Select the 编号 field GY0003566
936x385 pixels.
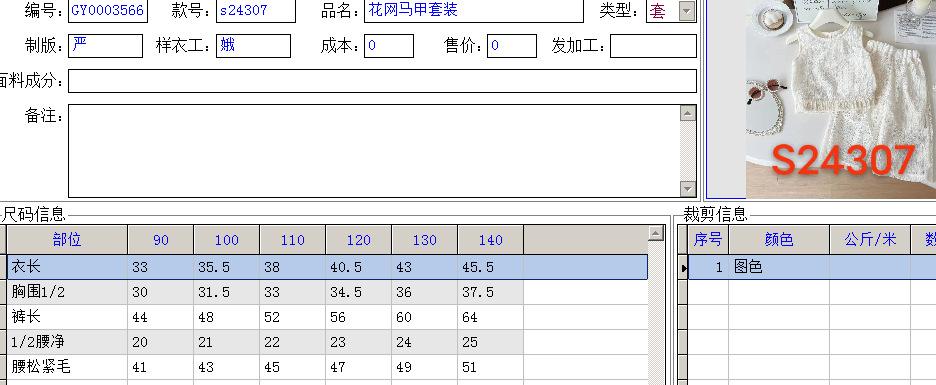pos(107,11)
